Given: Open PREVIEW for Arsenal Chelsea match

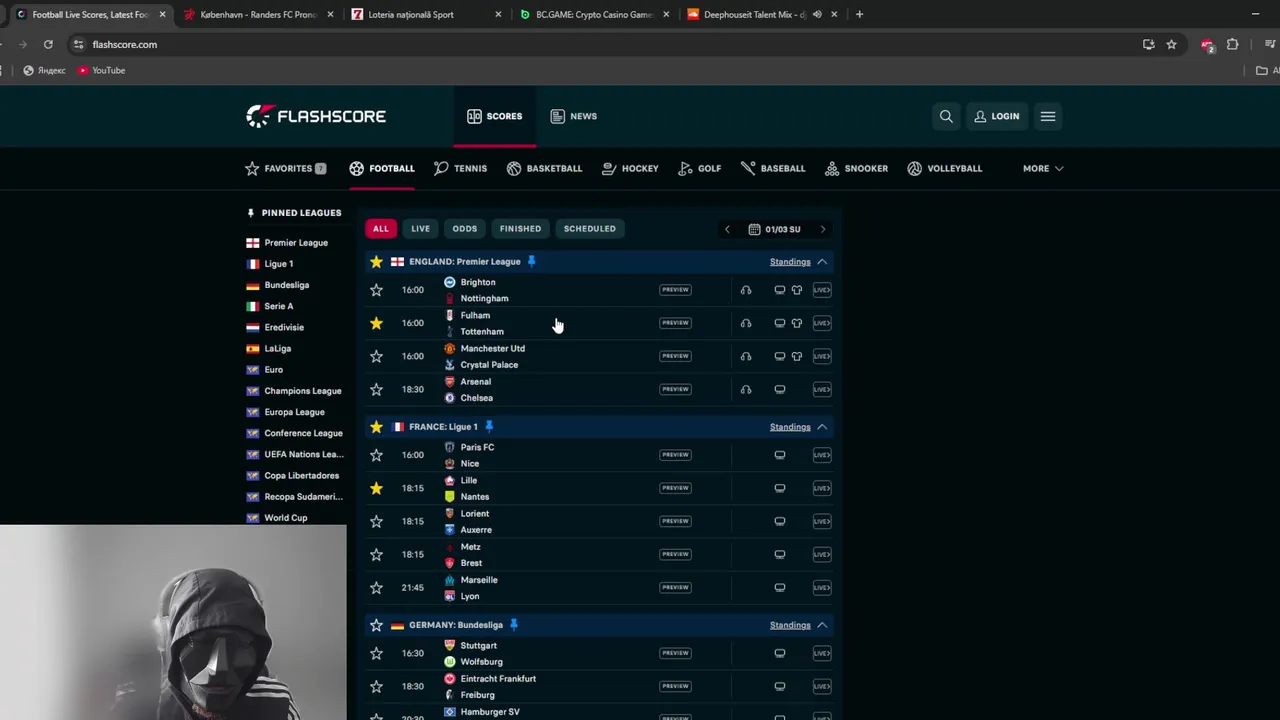Looking at the screenshot, I should pos(675,389).
